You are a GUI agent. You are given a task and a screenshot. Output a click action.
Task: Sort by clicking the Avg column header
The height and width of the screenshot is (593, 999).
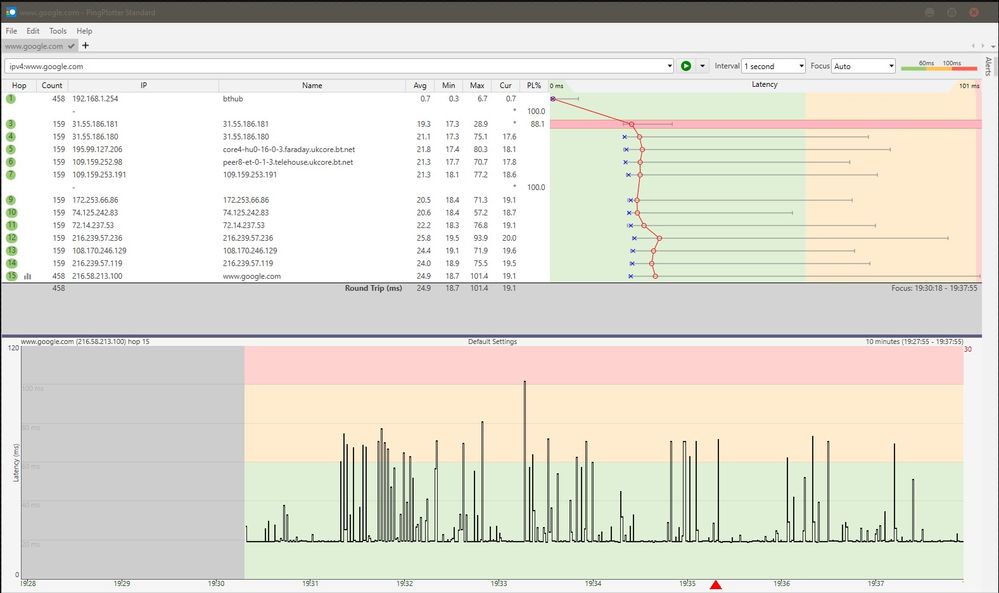422,86
